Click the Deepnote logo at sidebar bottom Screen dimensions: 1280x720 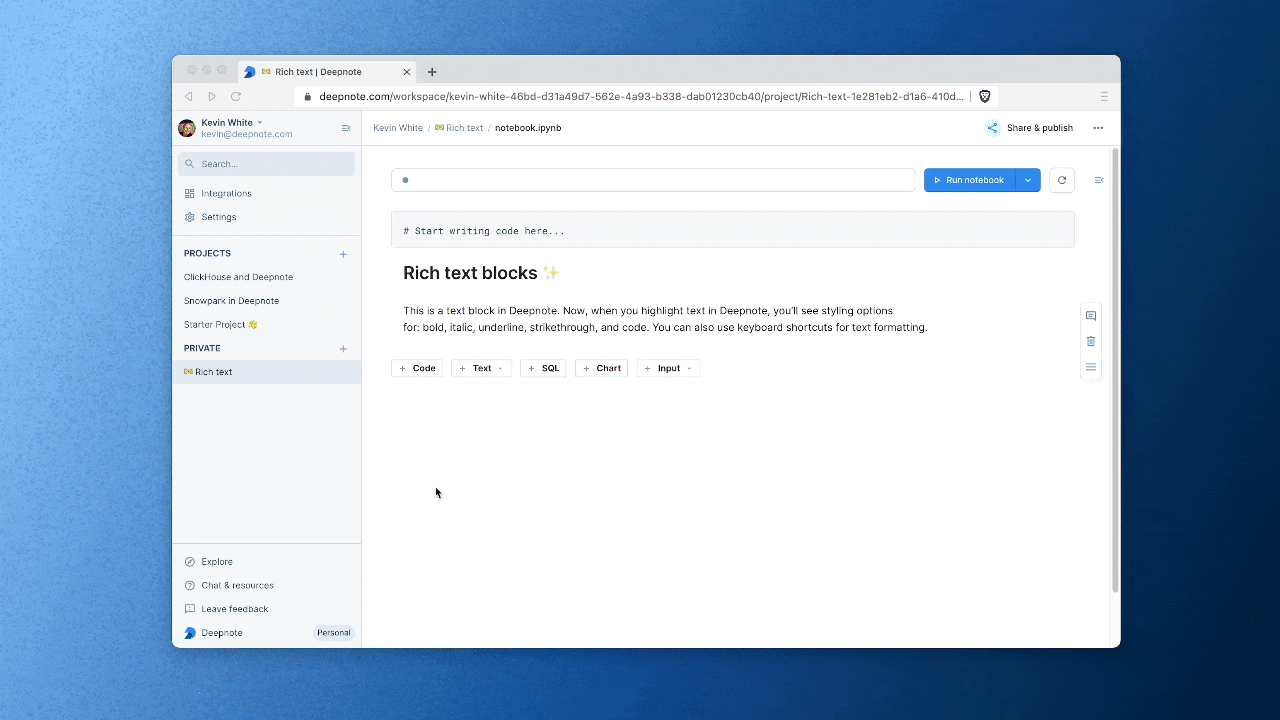(x=190, y=633)
